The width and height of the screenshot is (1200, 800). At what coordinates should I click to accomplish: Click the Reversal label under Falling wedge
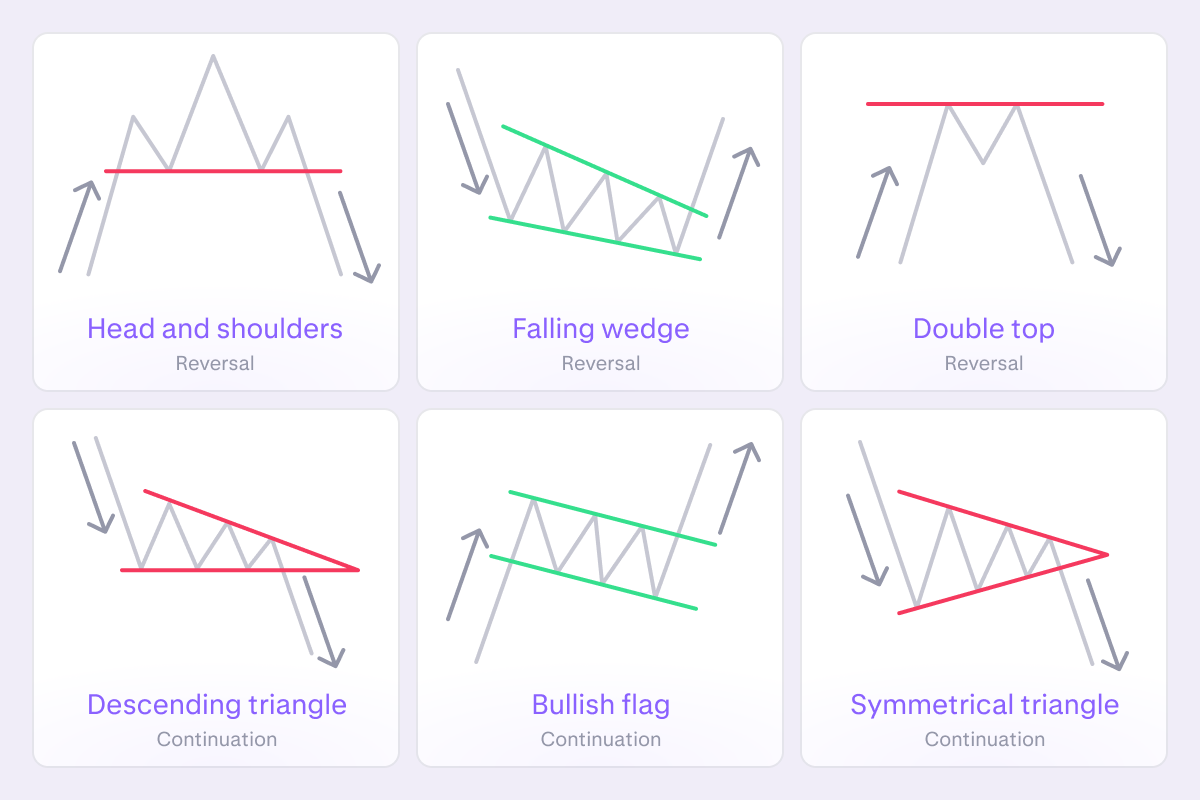(x=600, y=363)
